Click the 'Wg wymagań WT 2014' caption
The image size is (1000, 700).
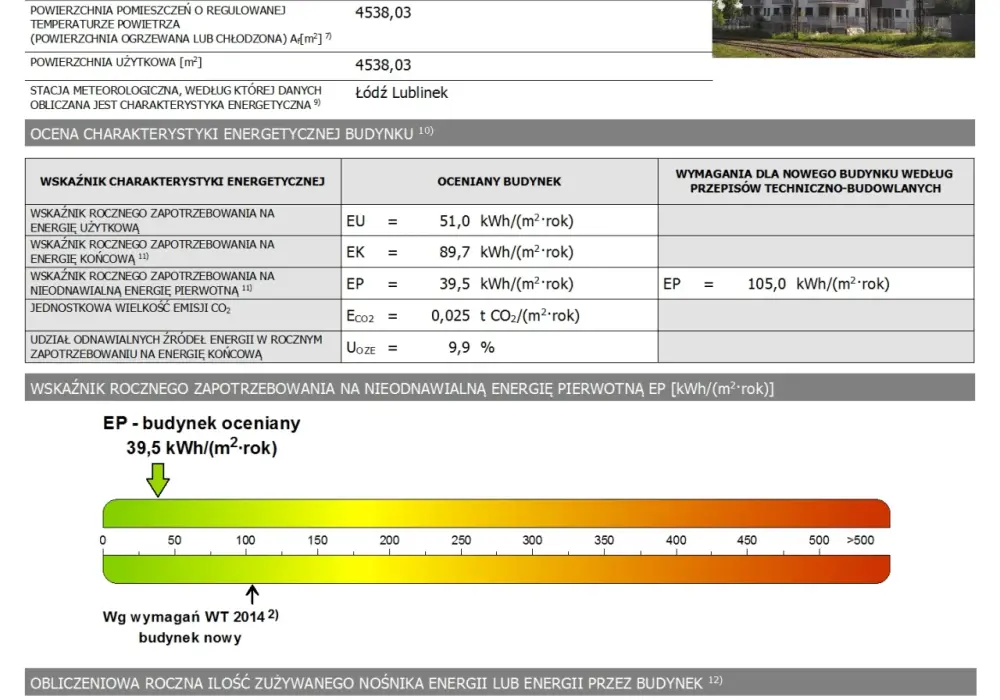[x=190, y=616]
